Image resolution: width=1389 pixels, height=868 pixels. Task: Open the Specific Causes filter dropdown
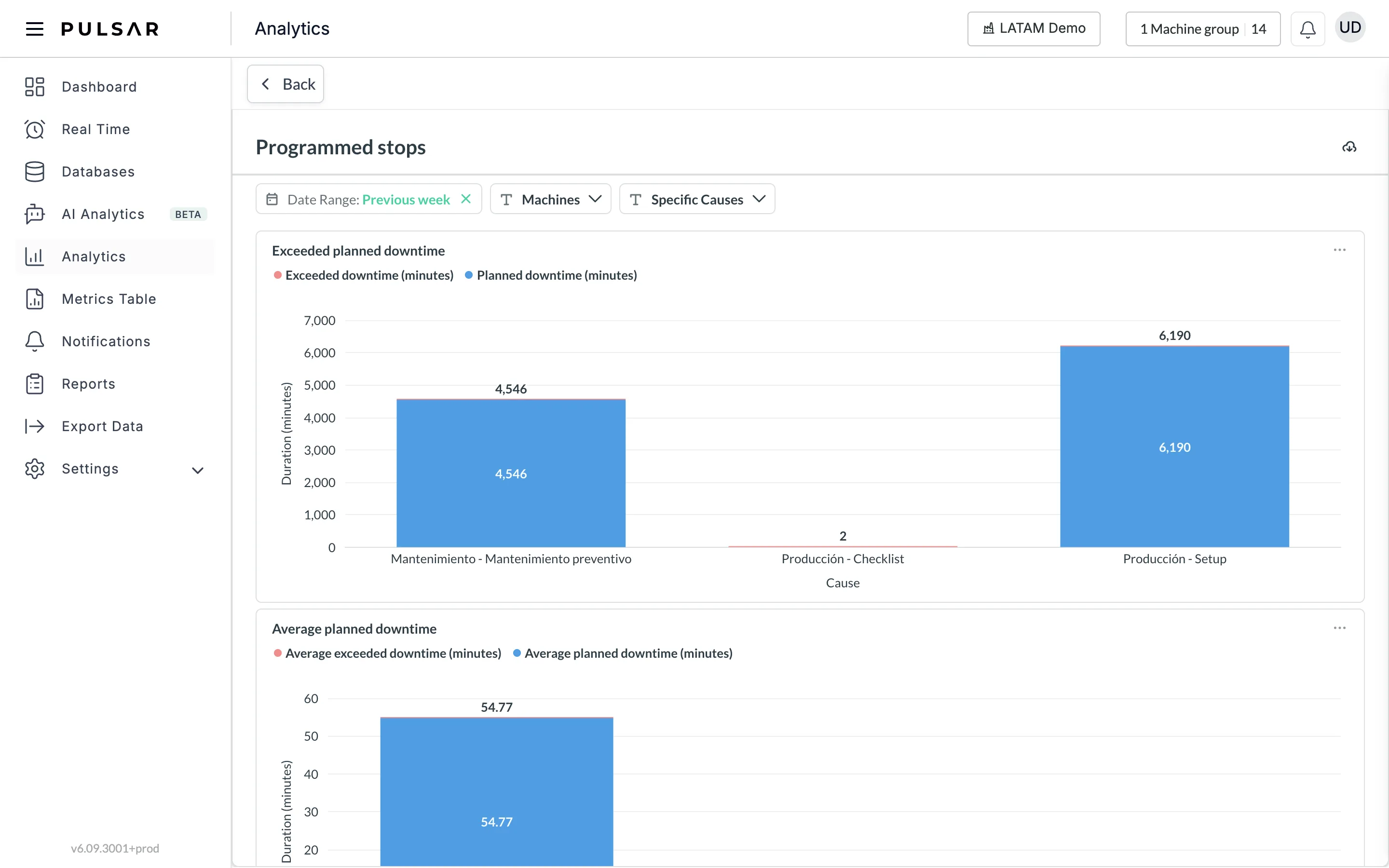[x=697, y=199]
